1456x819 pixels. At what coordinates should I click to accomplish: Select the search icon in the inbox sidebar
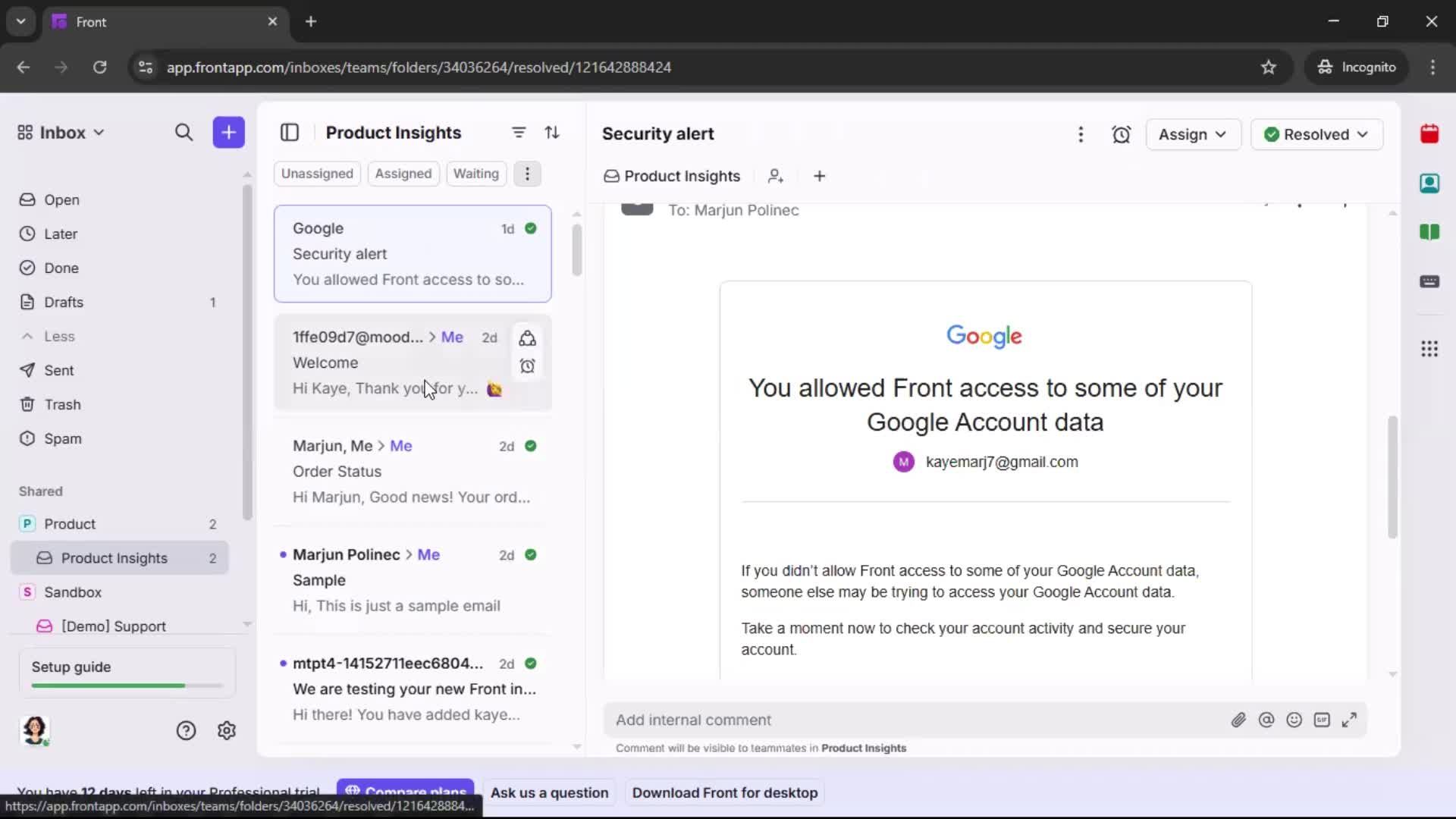click(184, 132)
